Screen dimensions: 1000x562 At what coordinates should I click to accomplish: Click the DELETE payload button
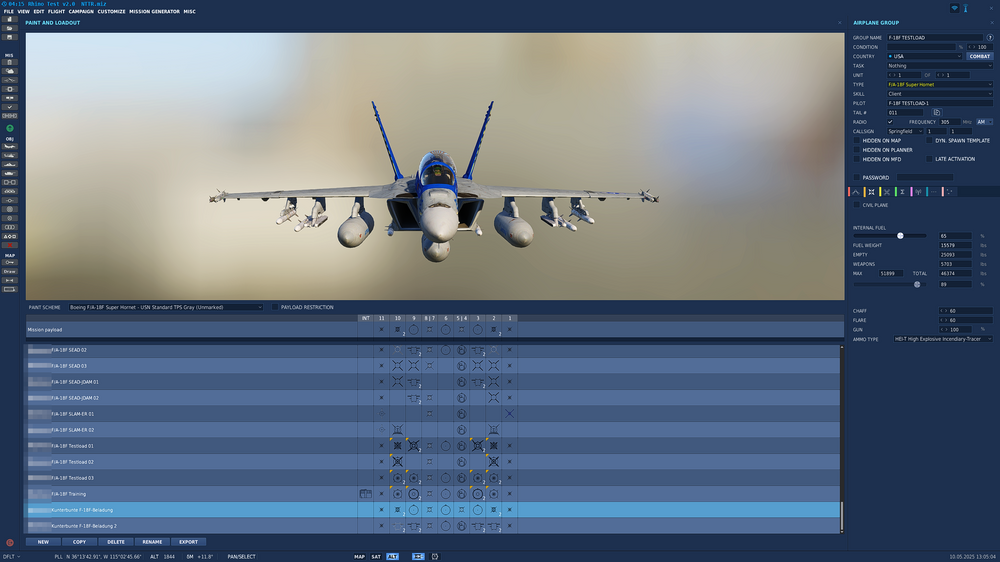tap(115, 542)
